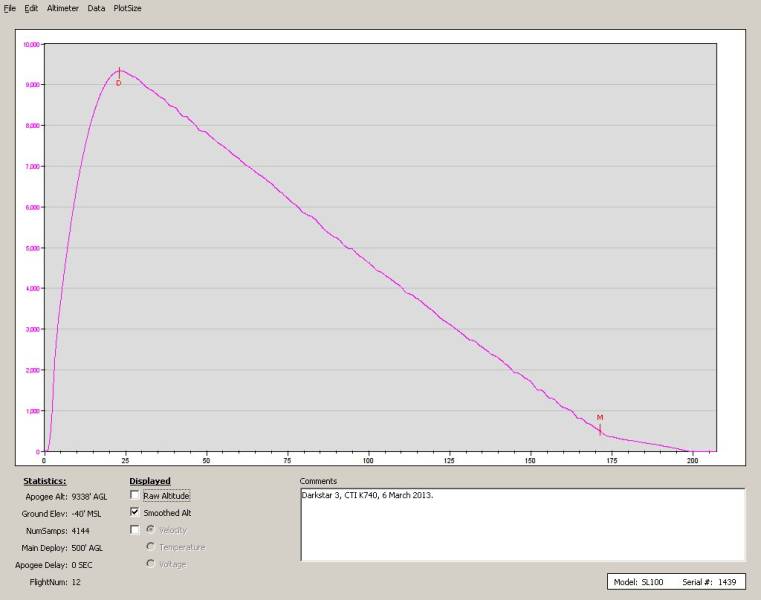Click the Model SL100 serial number box
This screenshot has width=761, height=600.
(675, 582)
